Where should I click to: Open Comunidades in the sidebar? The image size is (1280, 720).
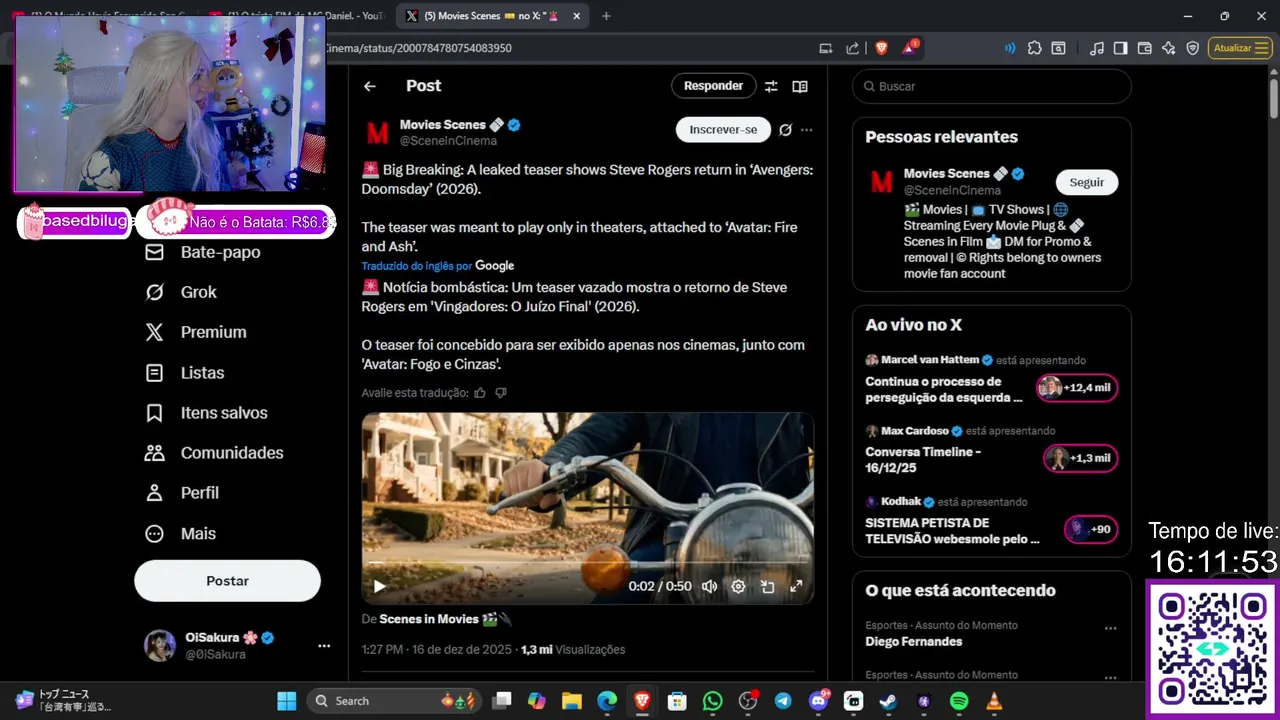[x=214, y=453]
